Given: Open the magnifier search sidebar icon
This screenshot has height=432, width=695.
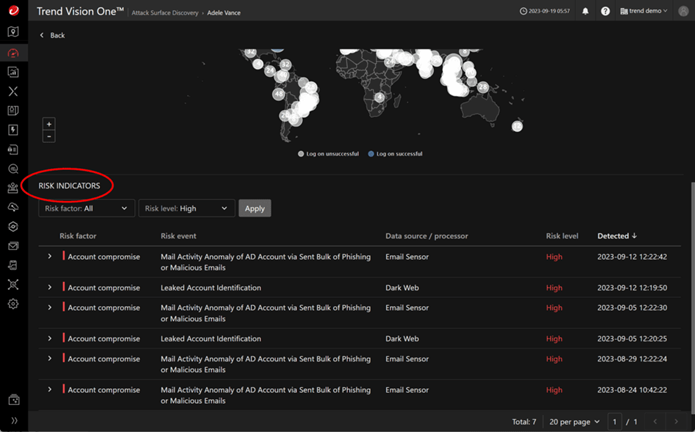Looking at the screenshot, I should tap(13, 169).
